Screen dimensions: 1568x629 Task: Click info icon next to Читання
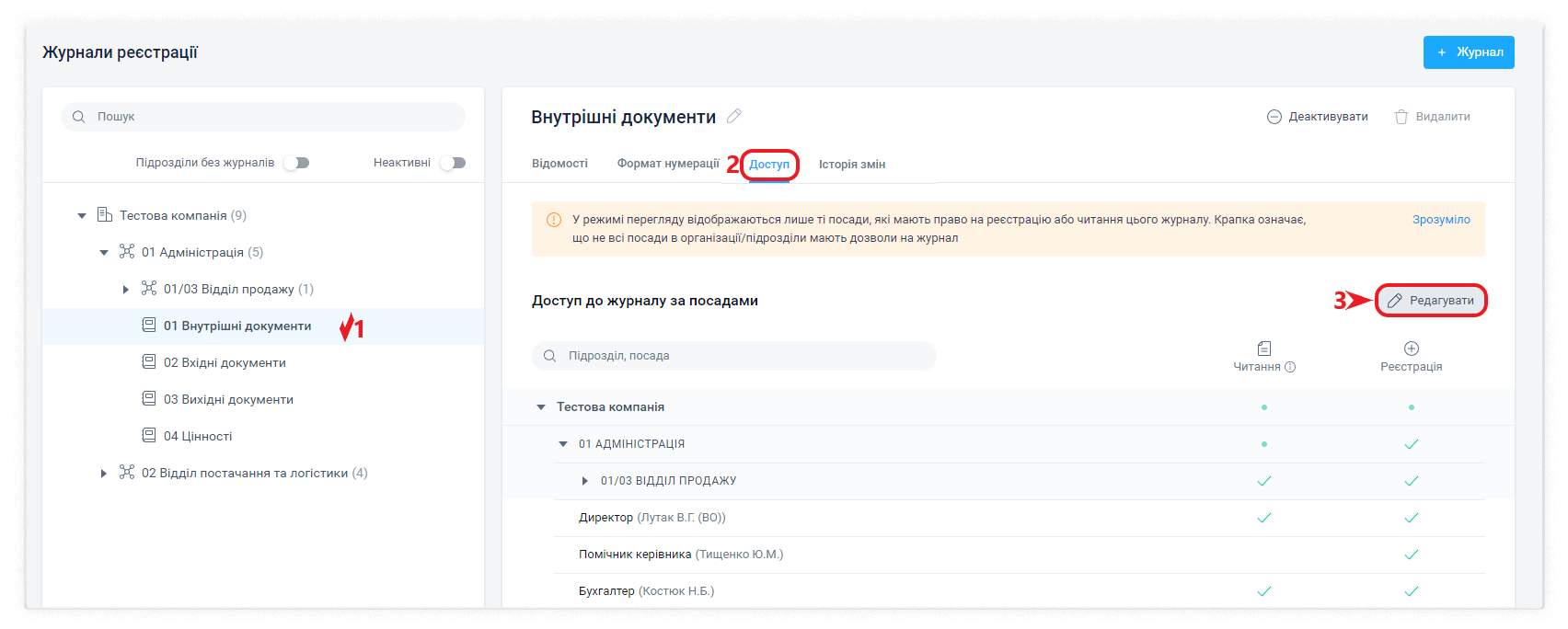(1290, 367)
